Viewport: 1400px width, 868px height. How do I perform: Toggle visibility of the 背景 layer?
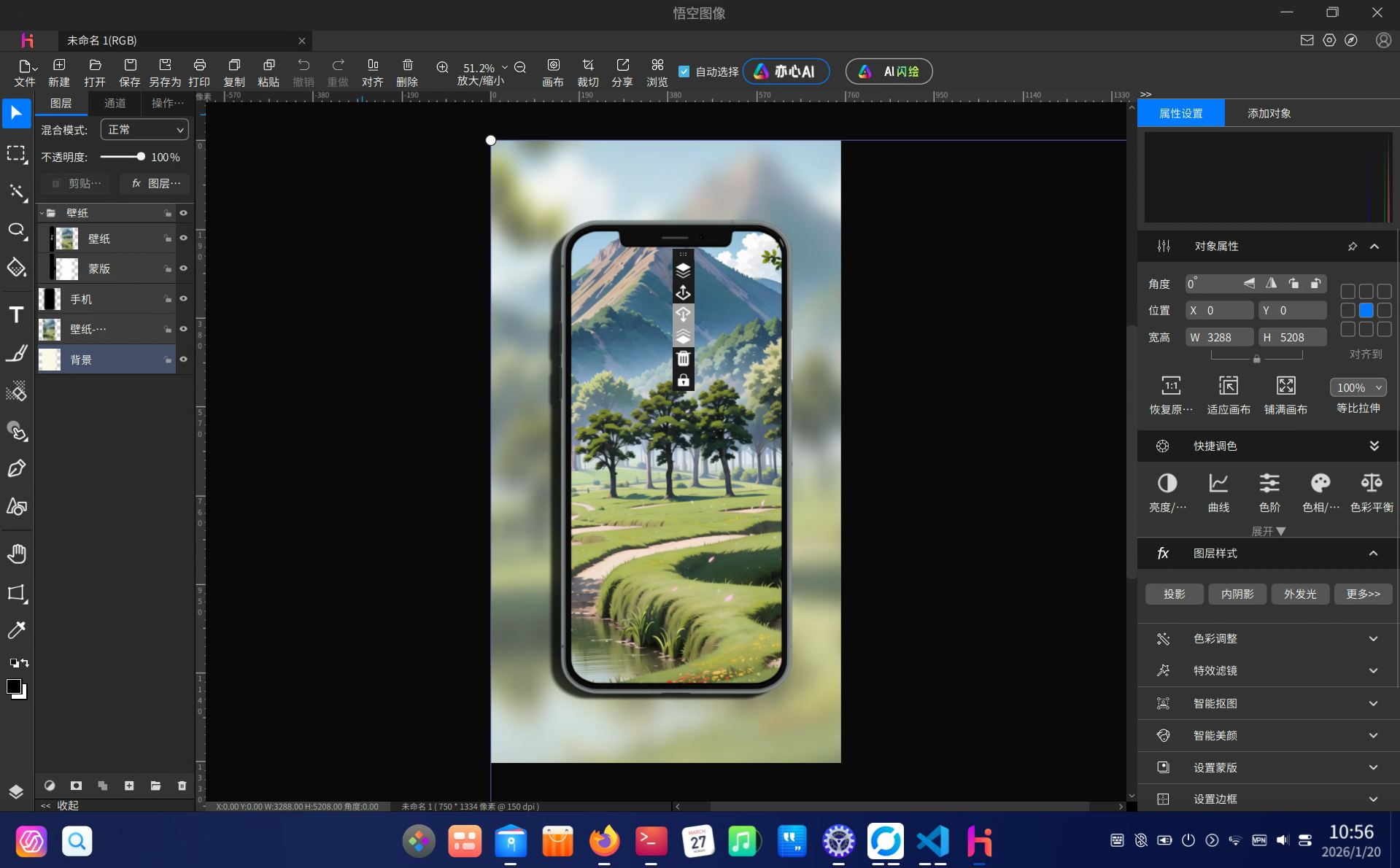tap(184, 360)
